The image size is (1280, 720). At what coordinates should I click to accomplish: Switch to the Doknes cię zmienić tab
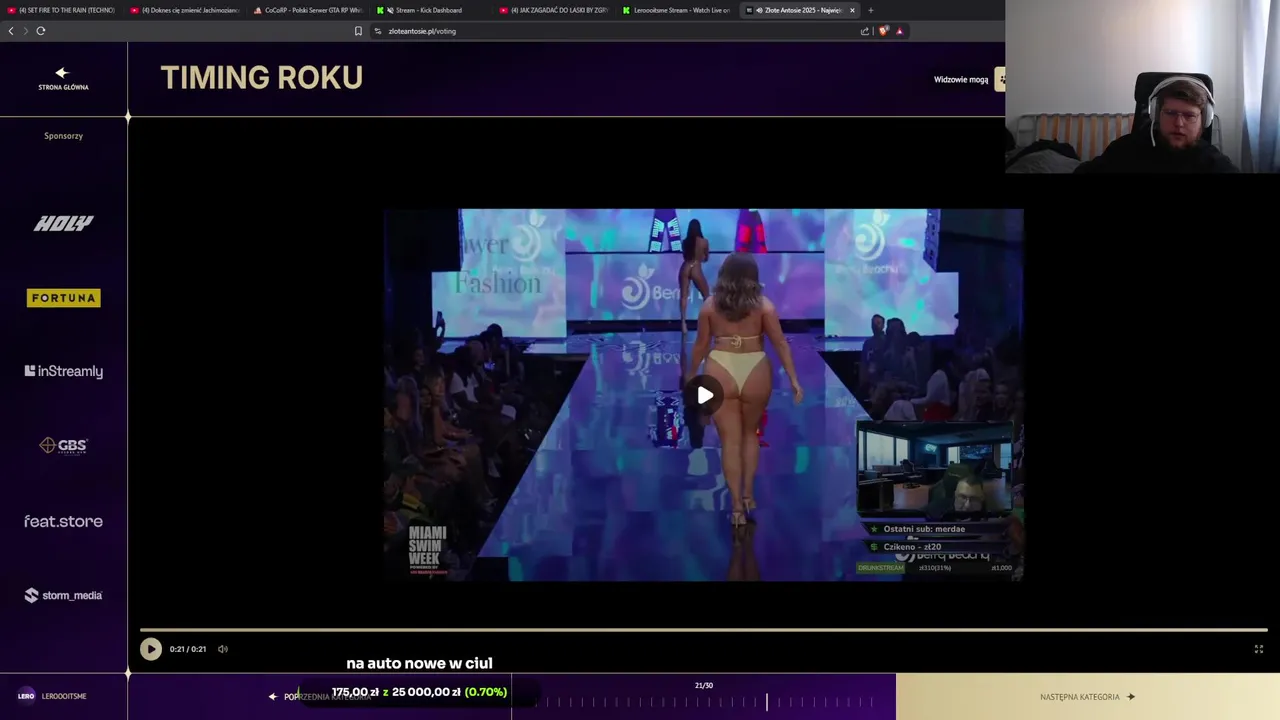[185, 10]
